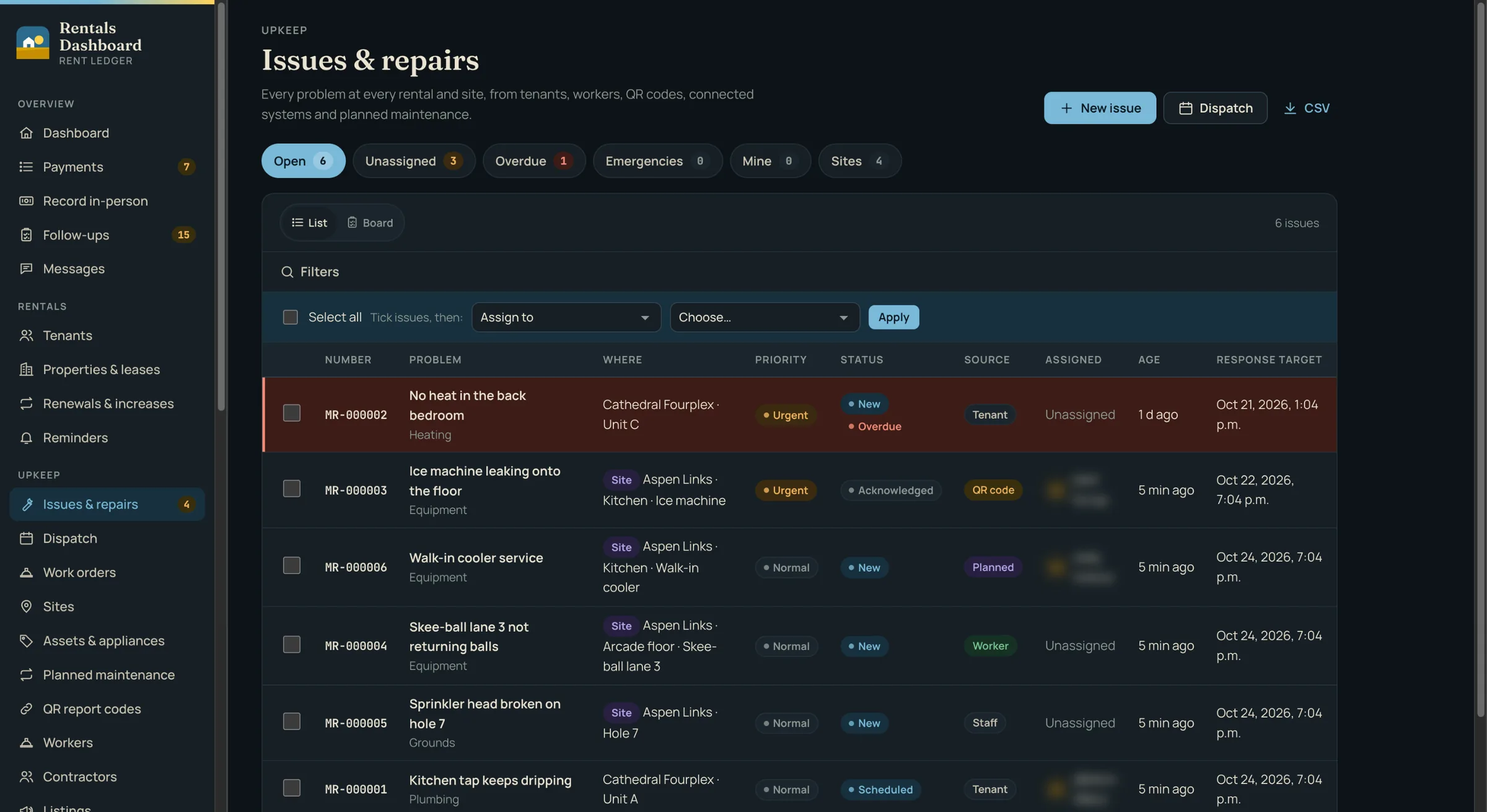Click the Payments list icon in sidebar

[x=26, y=167]
